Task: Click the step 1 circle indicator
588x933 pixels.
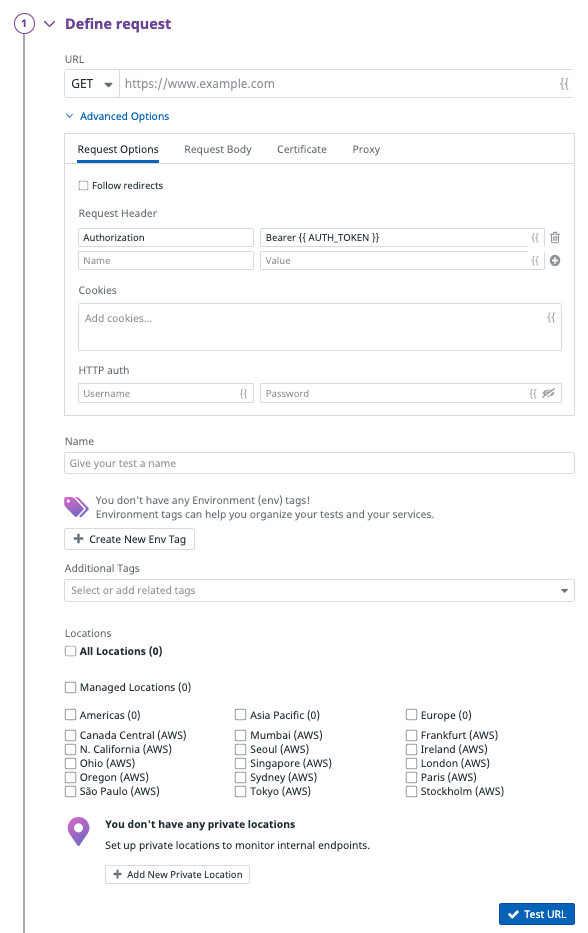Action: [x=24, y=24]
